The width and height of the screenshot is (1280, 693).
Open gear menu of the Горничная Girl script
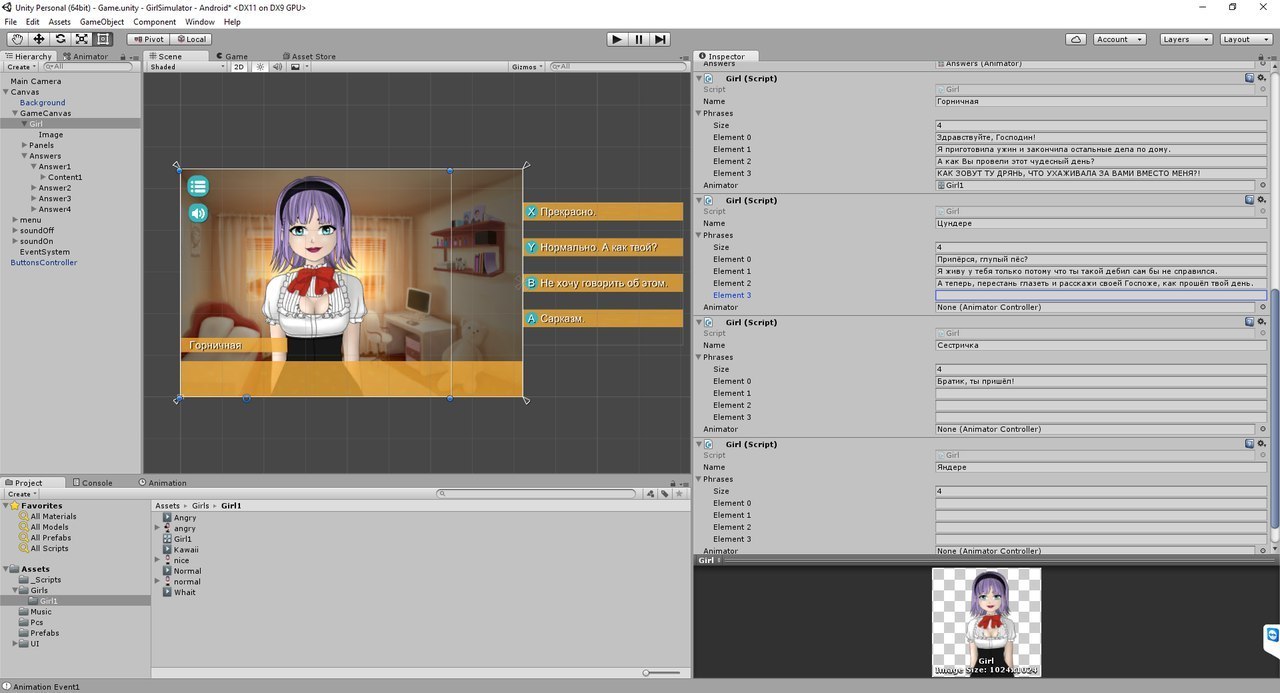coord(1262,77)
